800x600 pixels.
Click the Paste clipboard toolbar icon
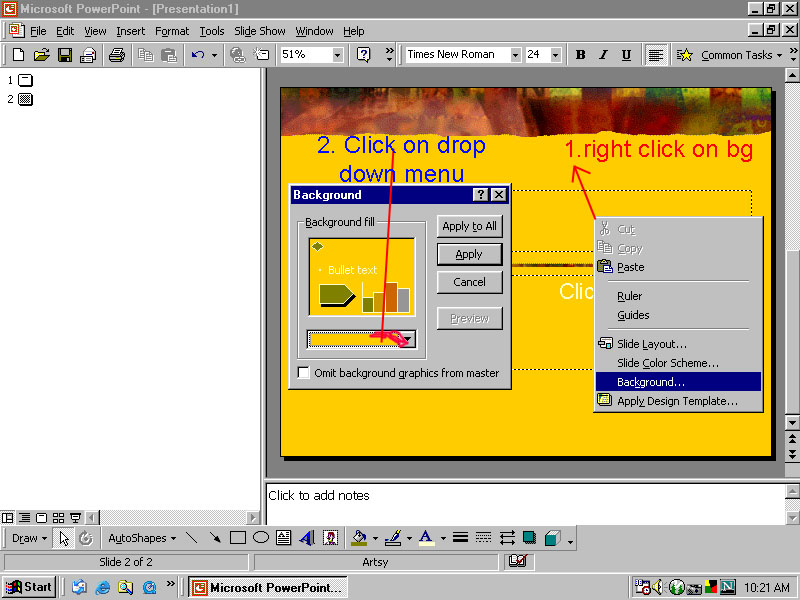point(169,55)
